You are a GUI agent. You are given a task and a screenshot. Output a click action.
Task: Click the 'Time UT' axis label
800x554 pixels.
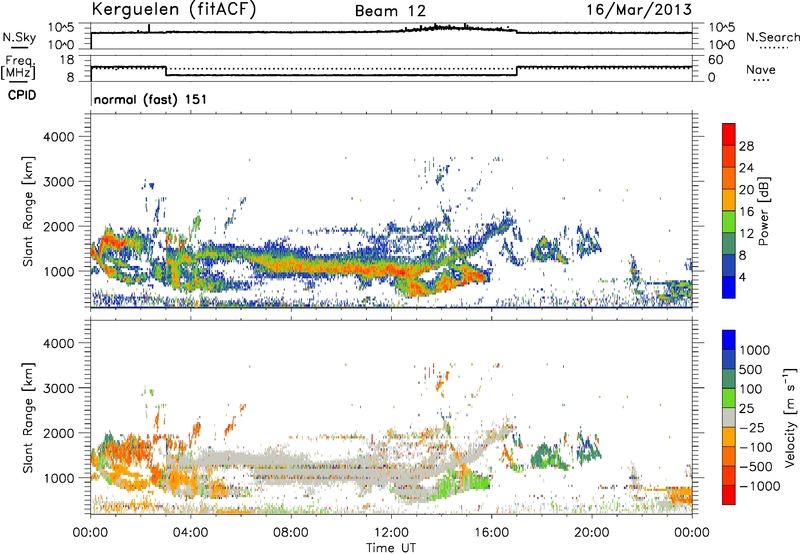point(391,547)
